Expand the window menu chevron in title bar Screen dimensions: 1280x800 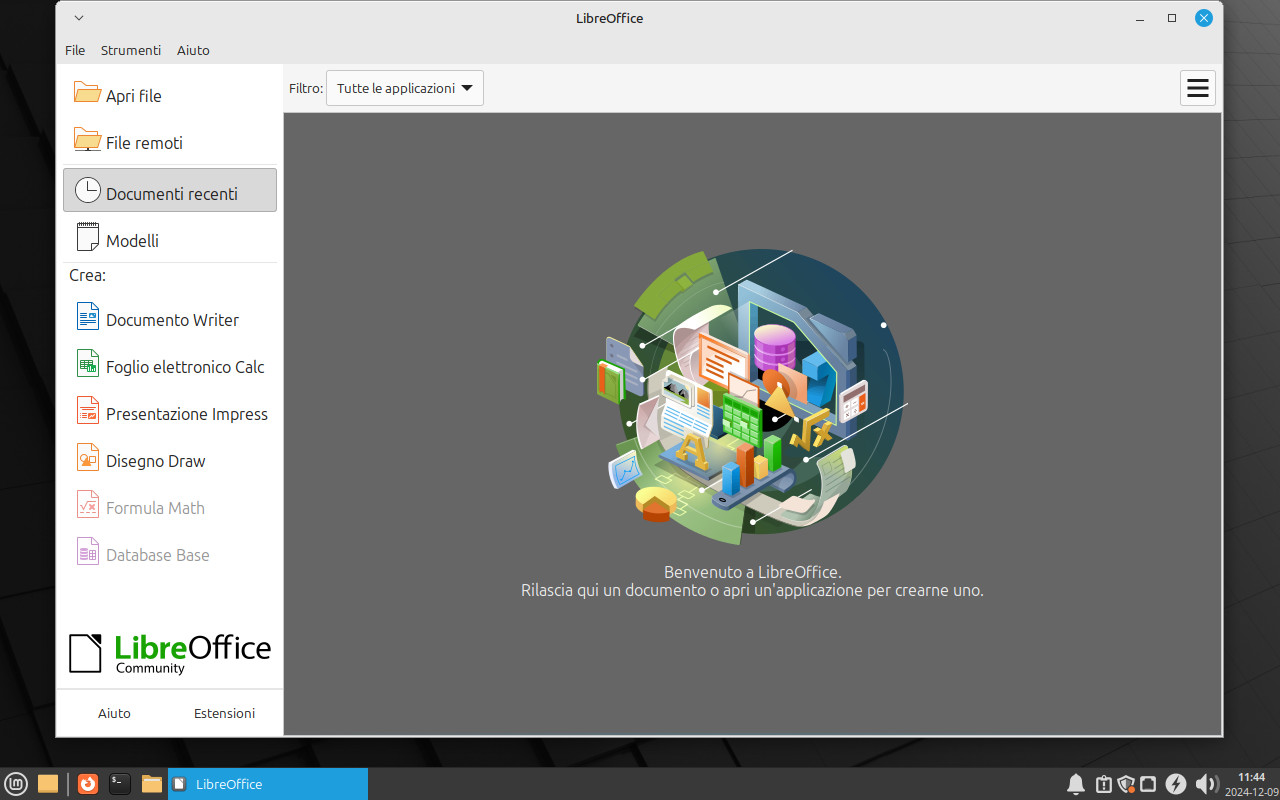[79, 18]
